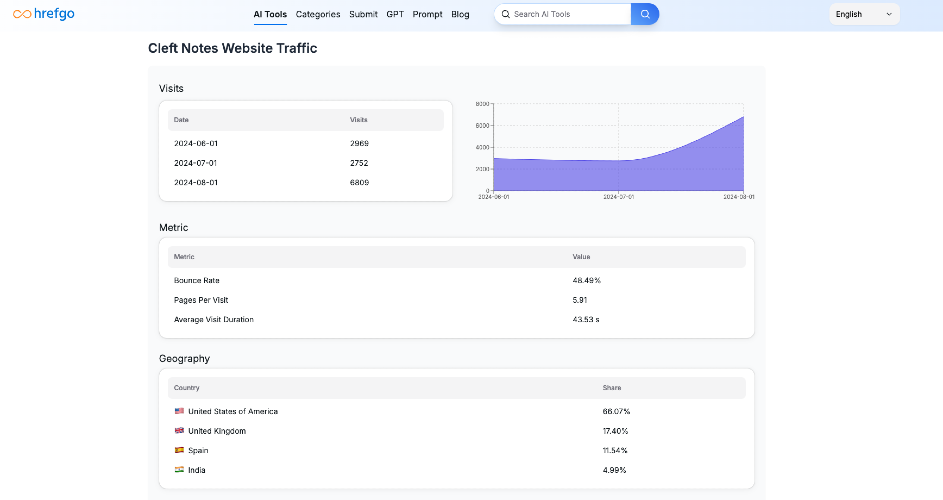Image resolution: width=943 pixels, height=500 pixels.
Task: Open the Prompt navigation link
Action: pyautogui.click(x=428, y=14)
